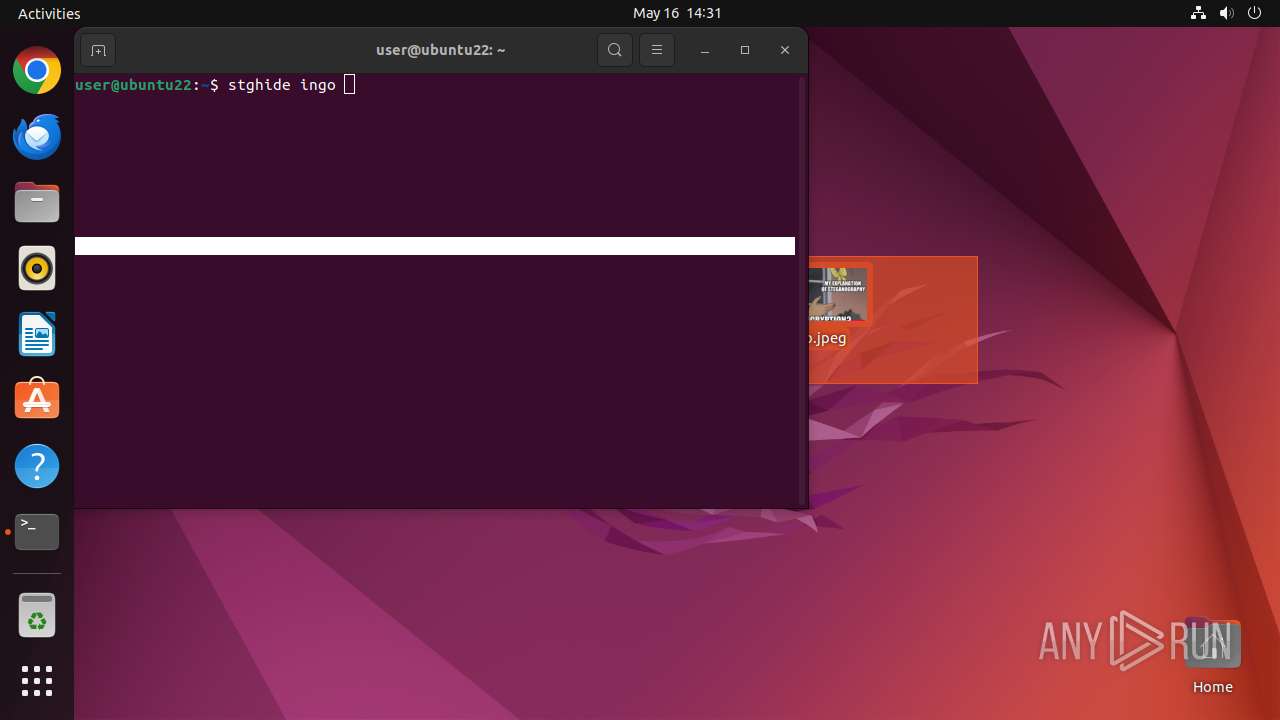Open the power menu icon

(x=1255, y=13)
